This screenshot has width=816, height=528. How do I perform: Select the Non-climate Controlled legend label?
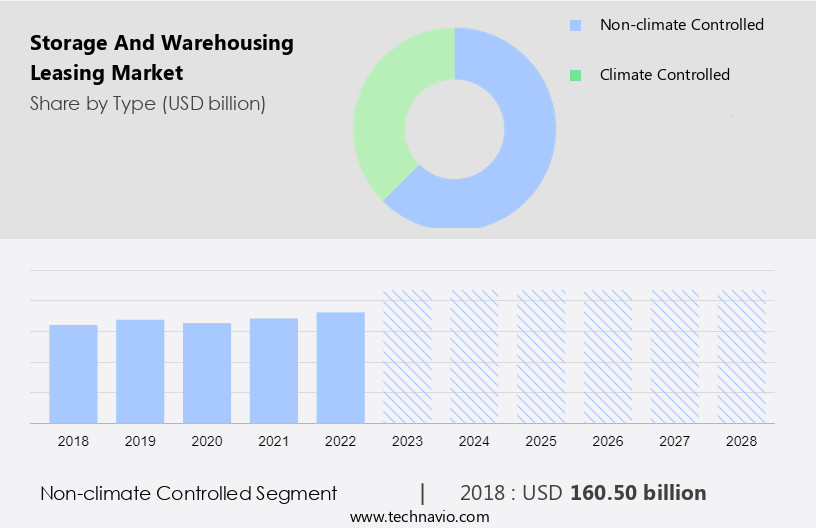[x=681, y=25]
